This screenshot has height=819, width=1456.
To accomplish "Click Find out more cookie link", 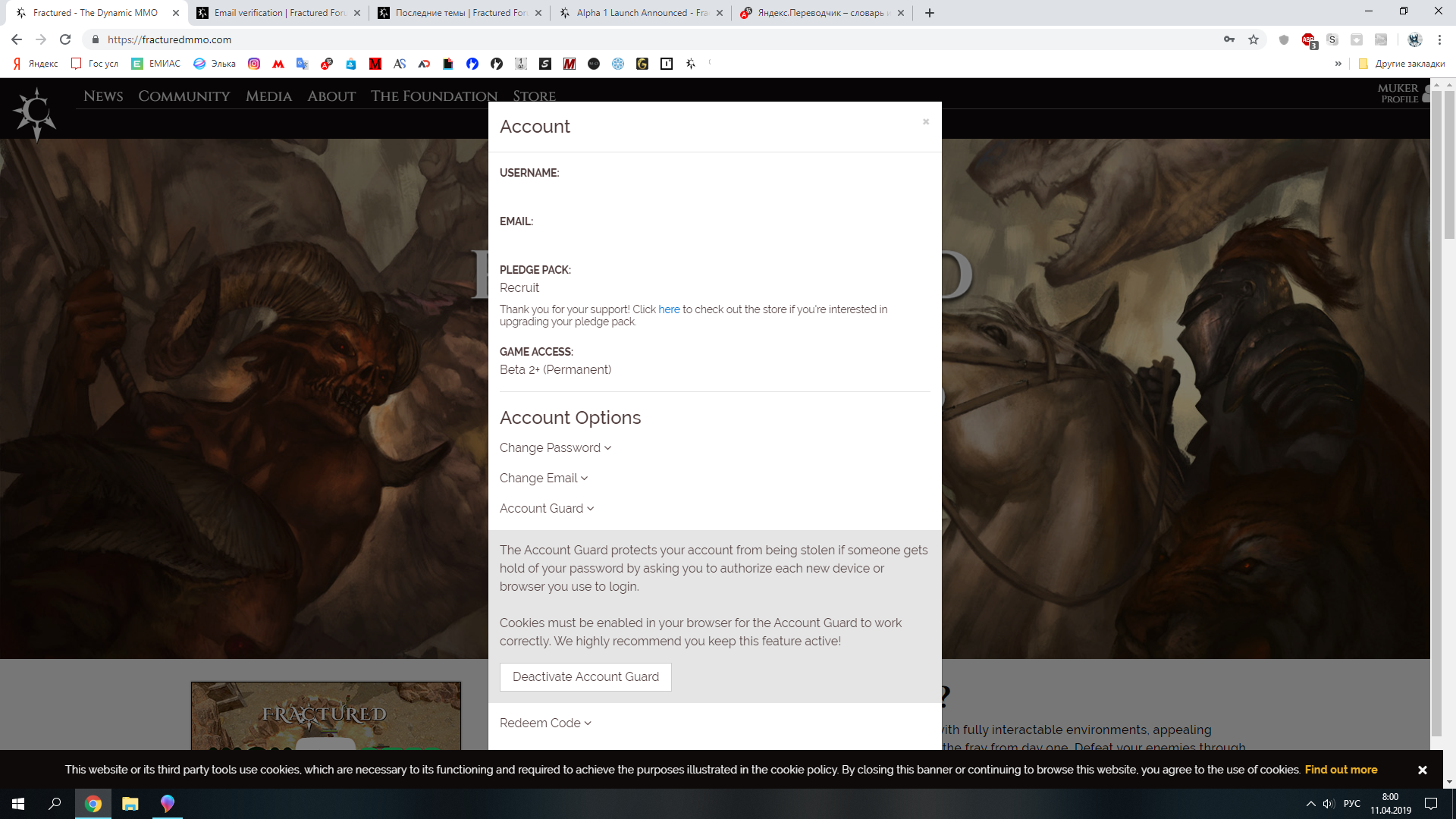I will tap(1341, 770).
